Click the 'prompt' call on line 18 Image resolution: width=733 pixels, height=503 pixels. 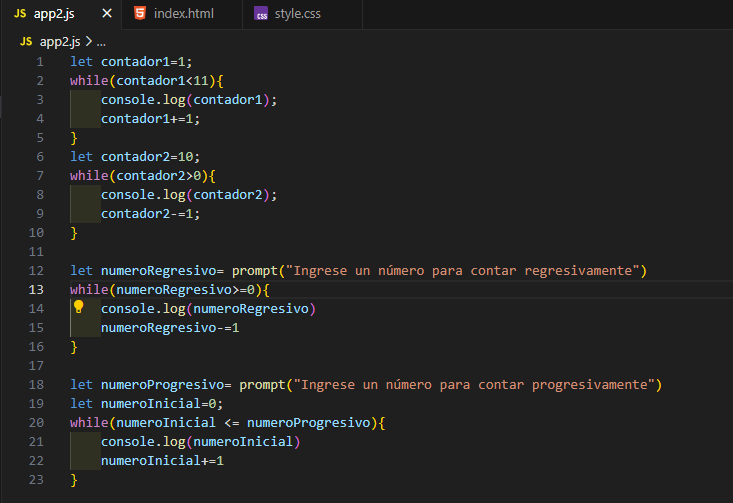click(x=262, y=385)
